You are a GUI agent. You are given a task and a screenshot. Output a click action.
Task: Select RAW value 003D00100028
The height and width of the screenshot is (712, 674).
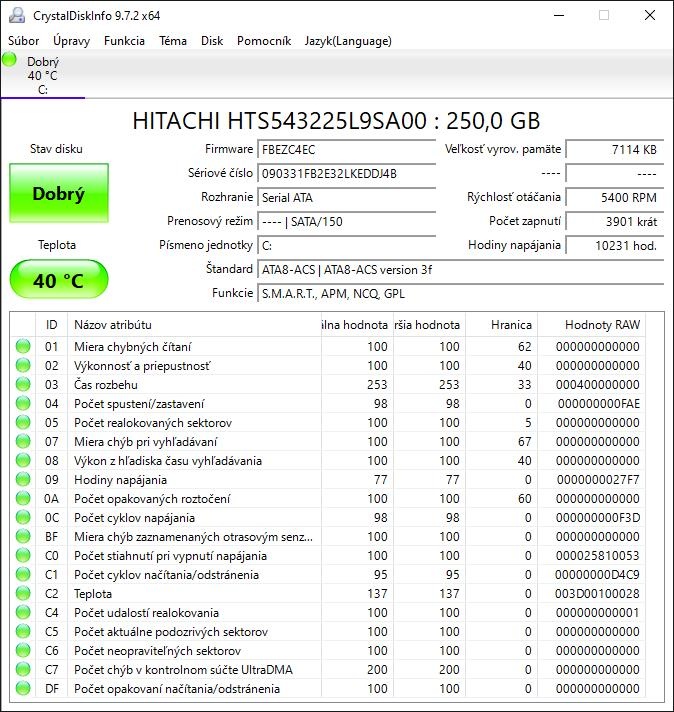[597, 594]
